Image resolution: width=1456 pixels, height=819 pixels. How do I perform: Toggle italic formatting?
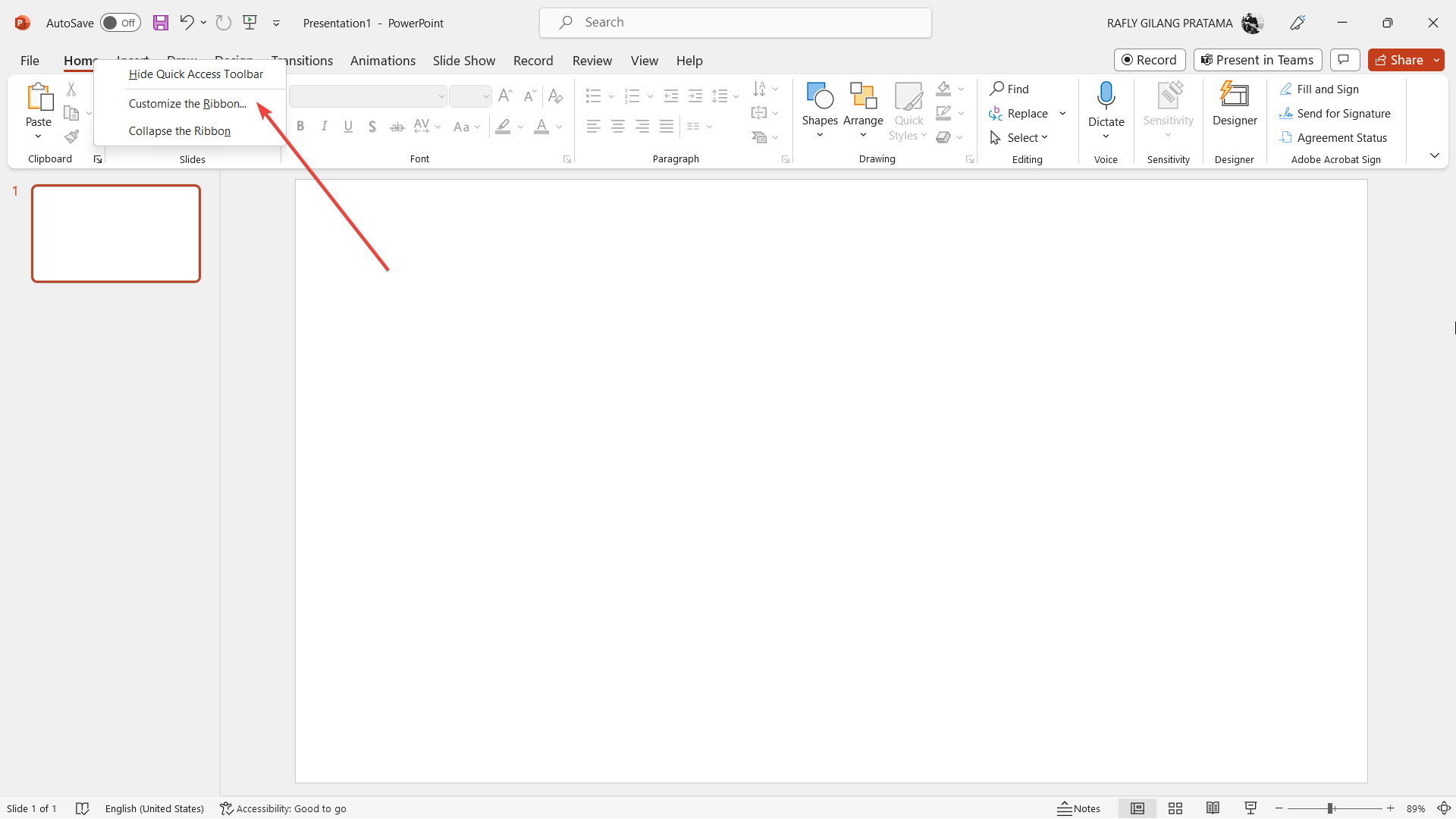(x=324, y=126)
